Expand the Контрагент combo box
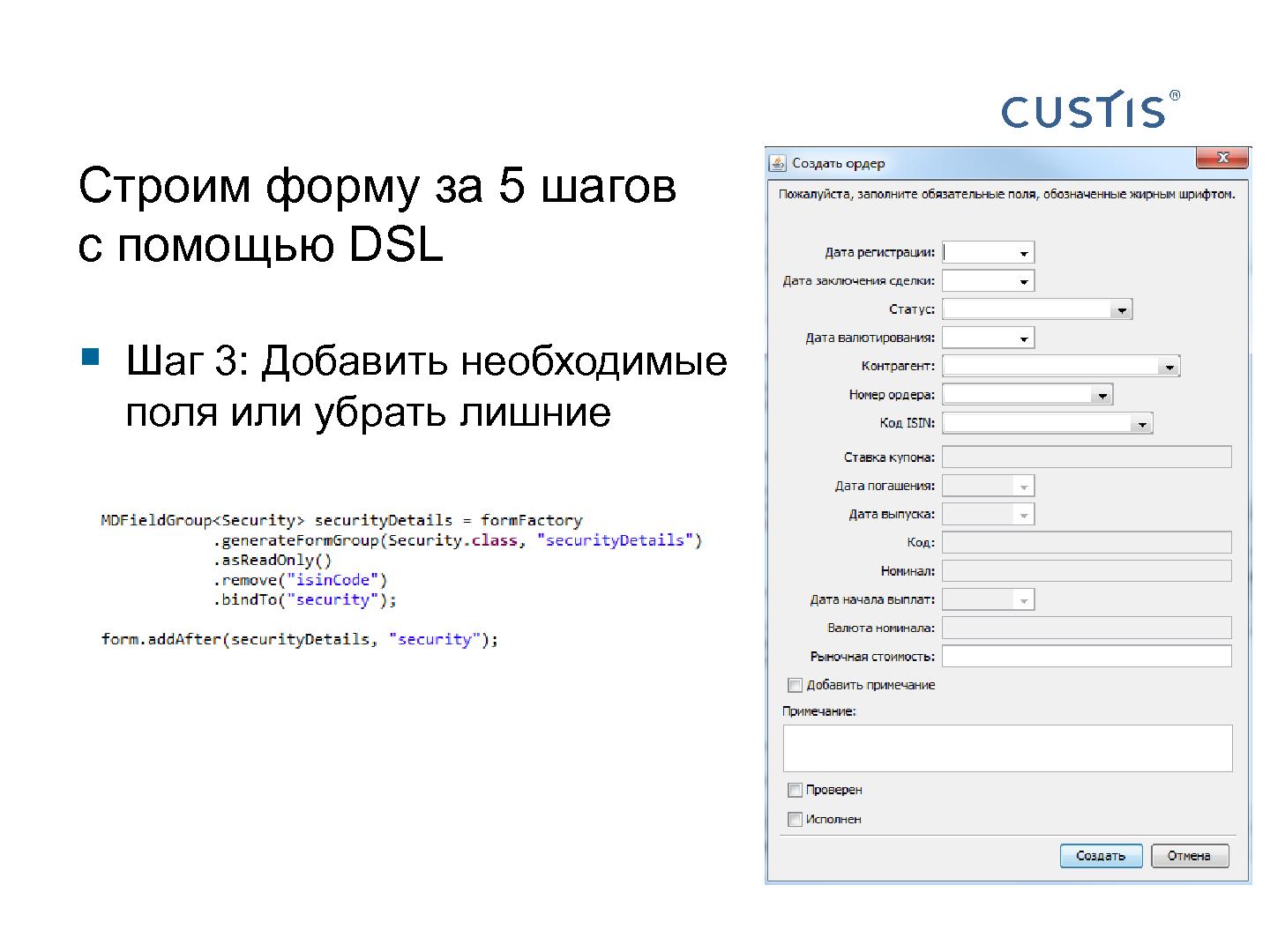The height and width of the screenshot is (952, 1270). pos(1169,367)
